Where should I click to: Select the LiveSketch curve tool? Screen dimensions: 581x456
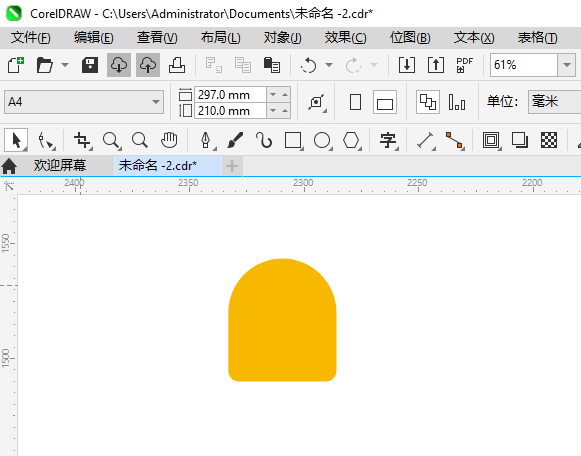tap(264, 141)
